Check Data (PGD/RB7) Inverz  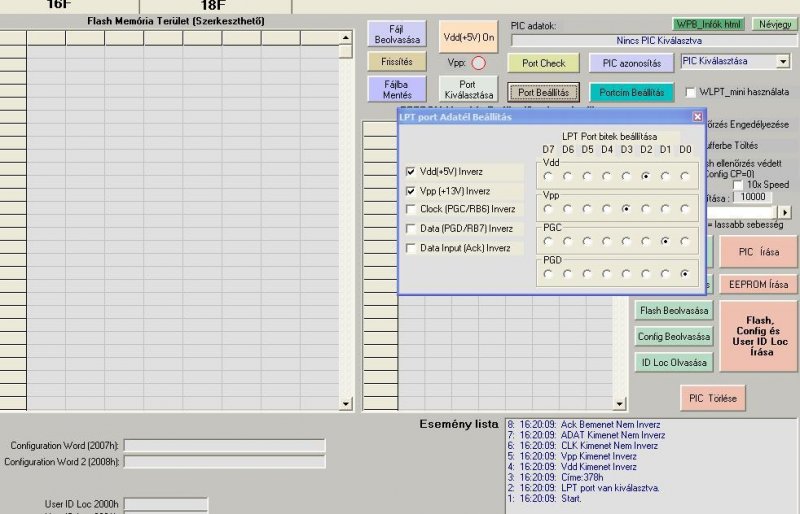tap(411, 229)
